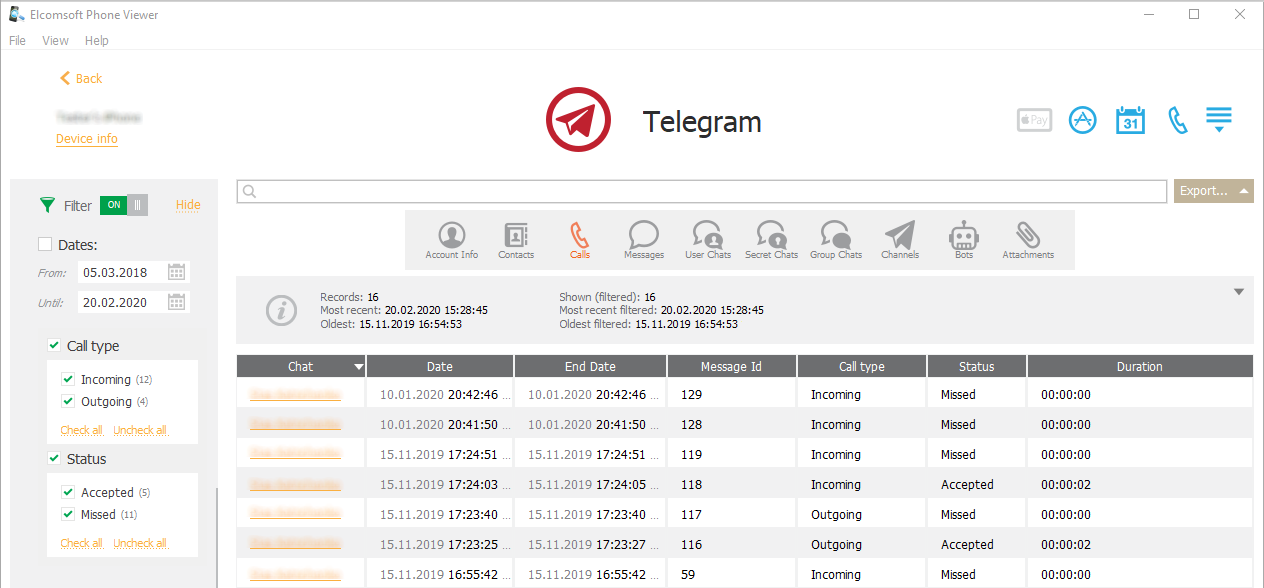Click the Device info link

[87, 139]
